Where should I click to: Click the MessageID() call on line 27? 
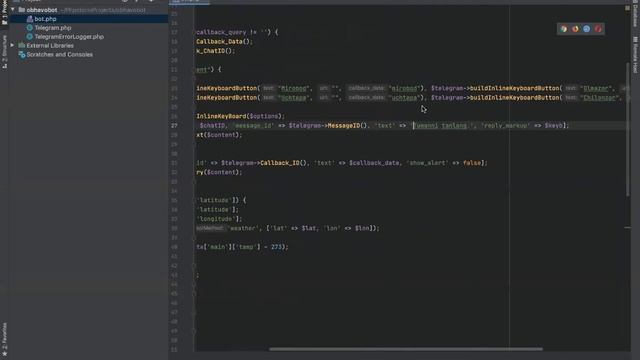tap(348, 126)
